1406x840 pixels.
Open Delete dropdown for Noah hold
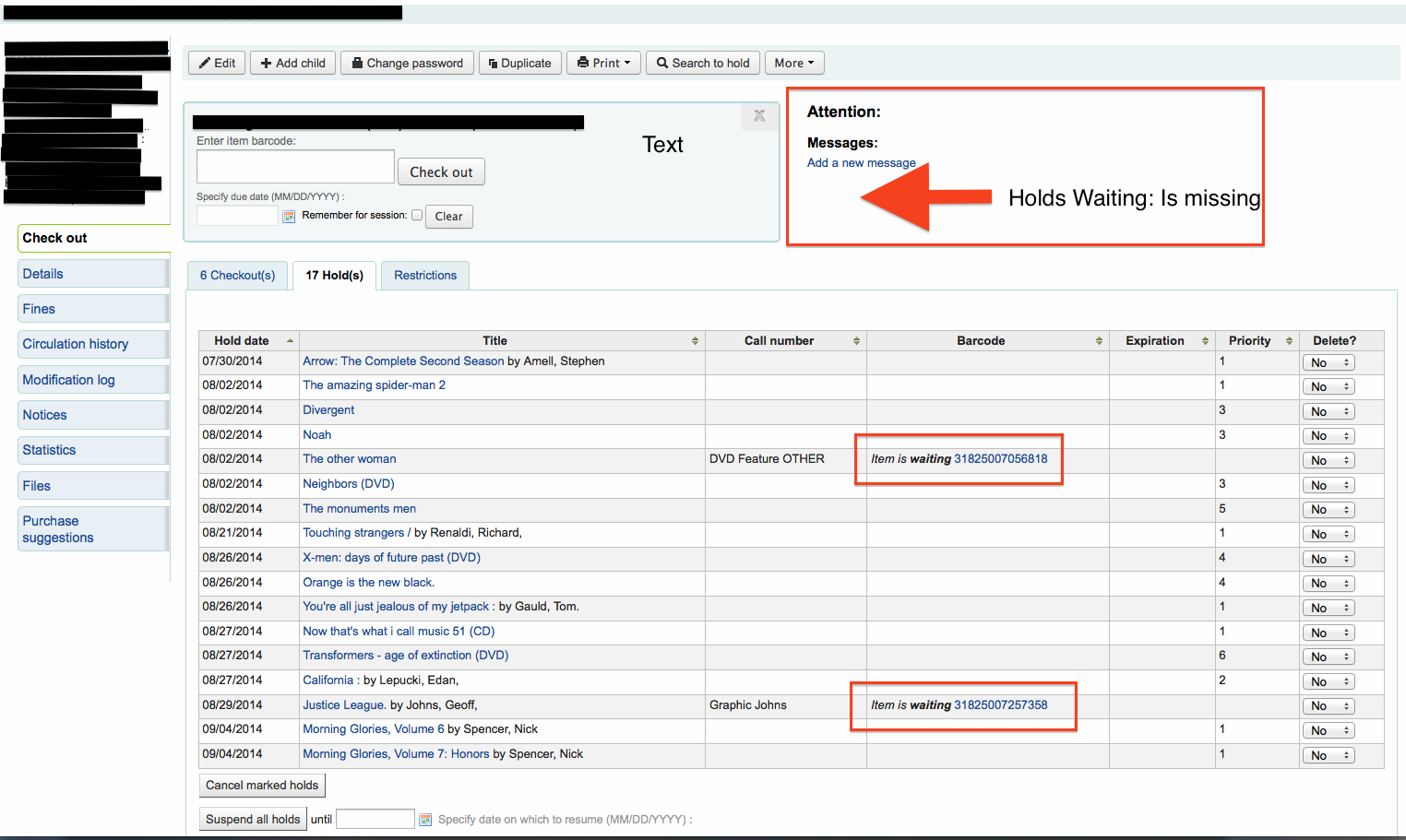[x=1328, y=436]
